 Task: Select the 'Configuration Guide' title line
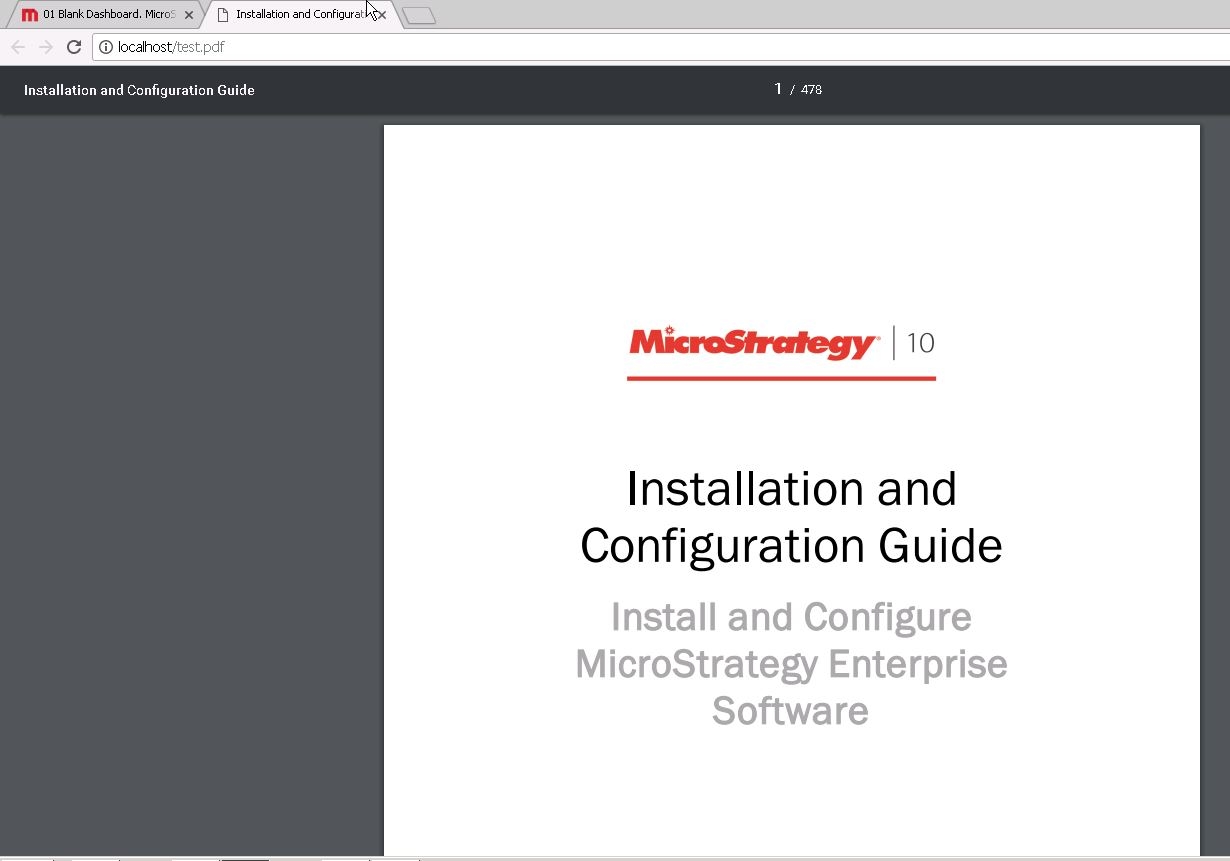click(791, 546)
